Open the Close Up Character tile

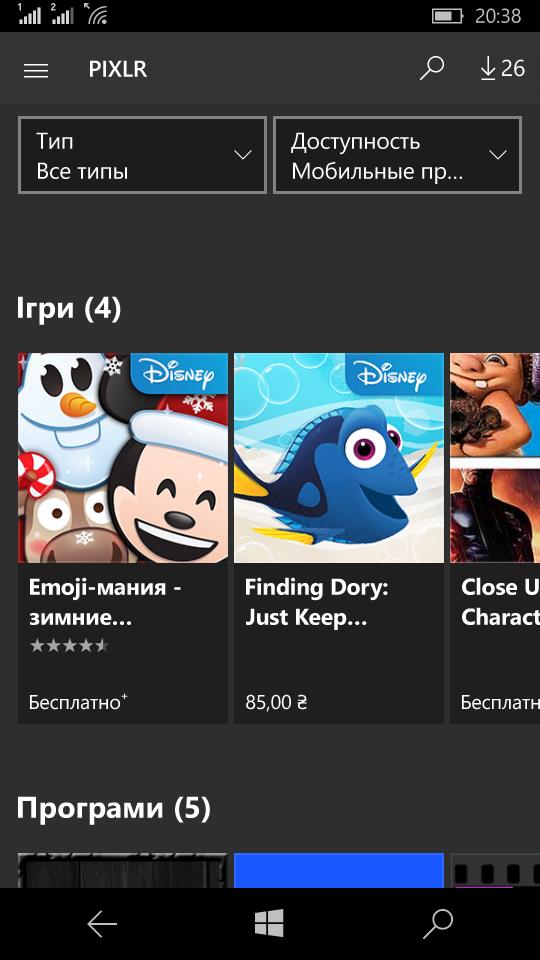click(x=495, y=538)
